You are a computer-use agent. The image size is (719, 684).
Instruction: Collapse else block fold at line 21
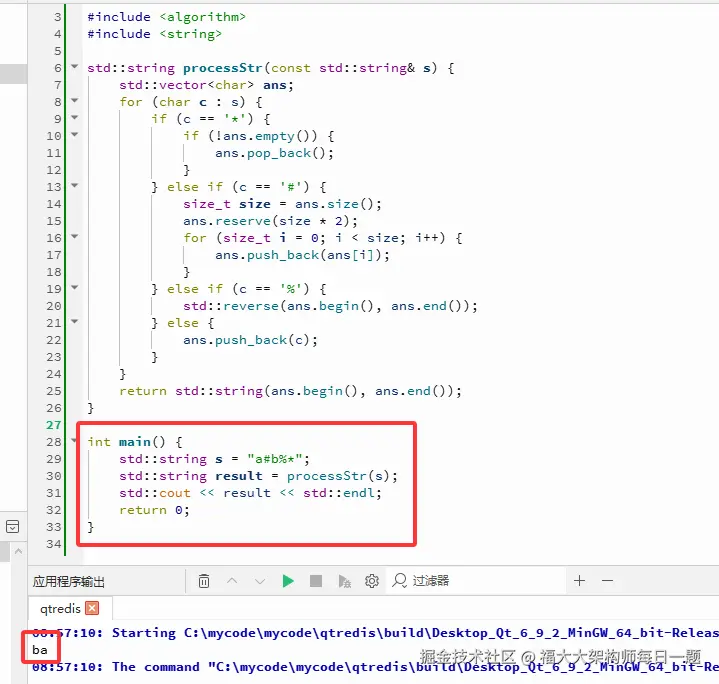pyautogui.click(x=74, y=321)
